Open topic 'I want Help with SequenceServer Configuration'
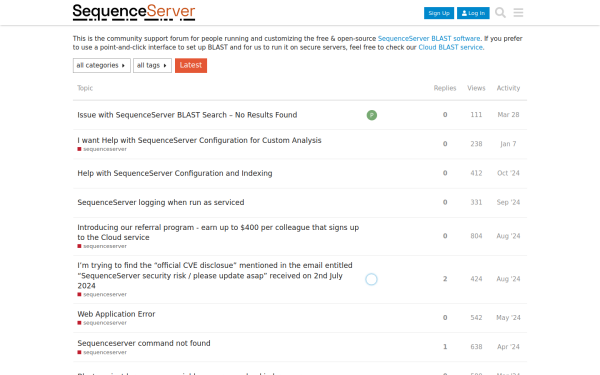The image size is (600, 375). pyautogui.click(x=199, y=140)
